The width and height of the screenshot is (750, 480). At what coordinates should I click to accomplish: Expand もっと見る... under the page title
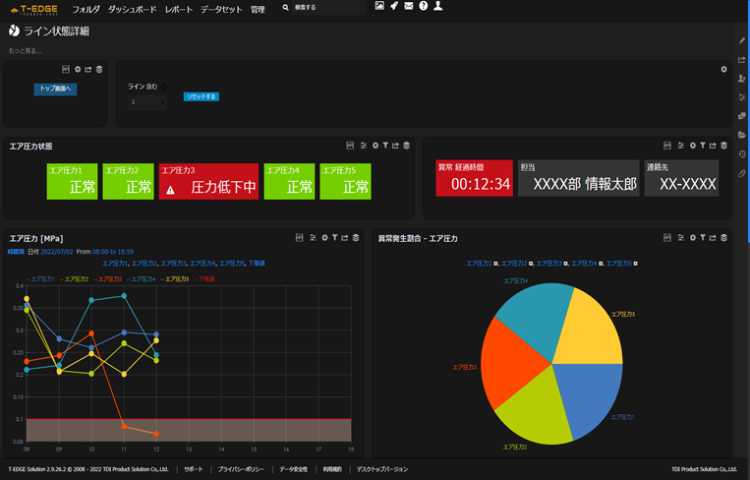tap(25, 51)
